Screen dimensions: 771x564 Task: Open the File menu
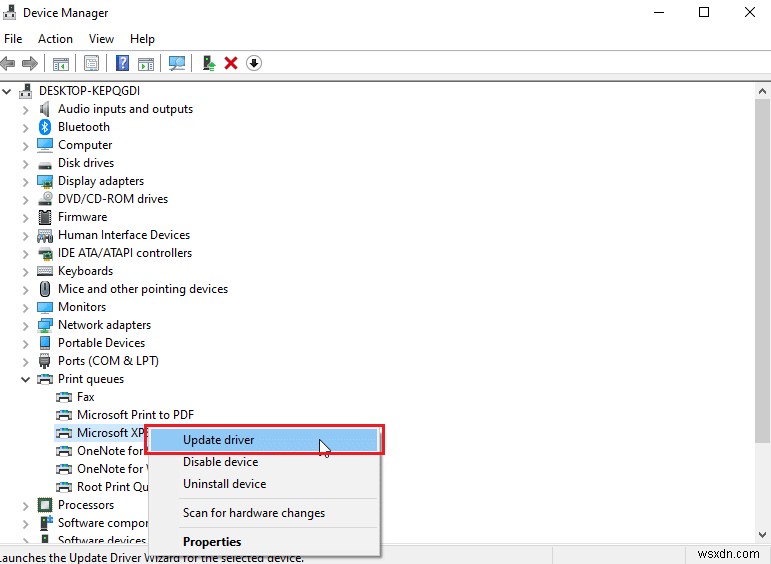13,38
